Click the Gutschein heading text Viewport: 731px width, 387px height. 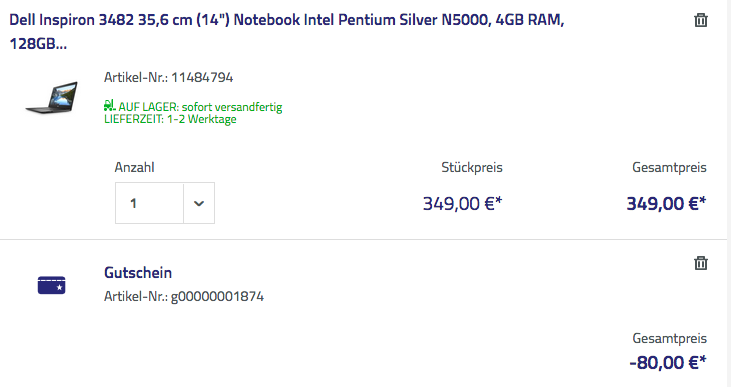point(138,272)
